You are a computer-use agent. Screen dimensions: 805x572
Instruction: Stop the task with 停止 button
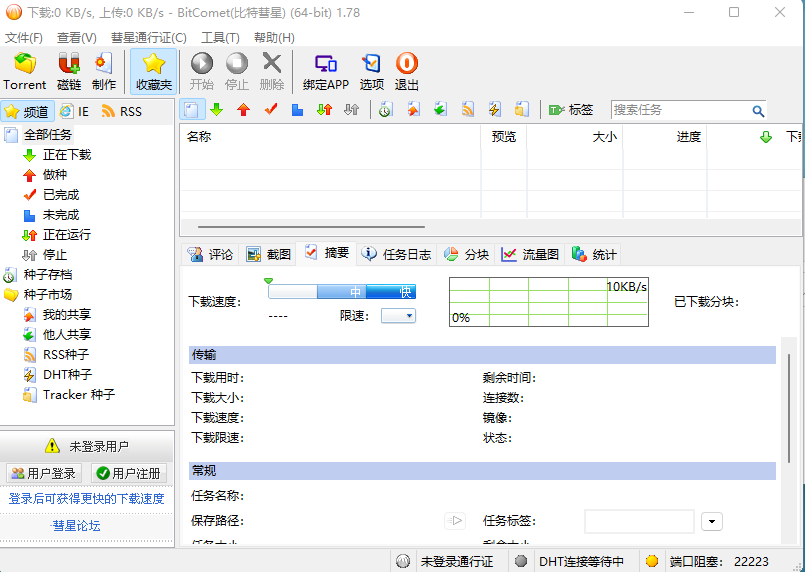(237, 72)
